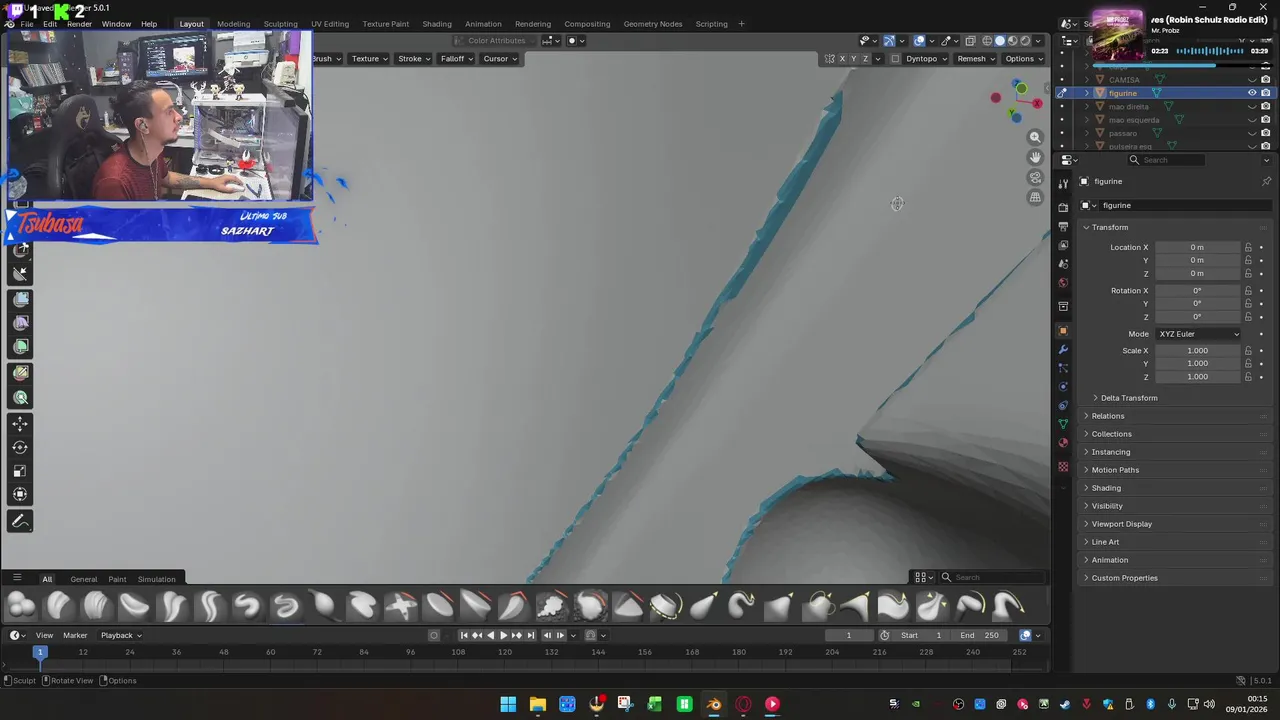Screen dimensions: 1280x720
Task: Open the Dyntopo dropdown
Action: (x=926, y=59)
